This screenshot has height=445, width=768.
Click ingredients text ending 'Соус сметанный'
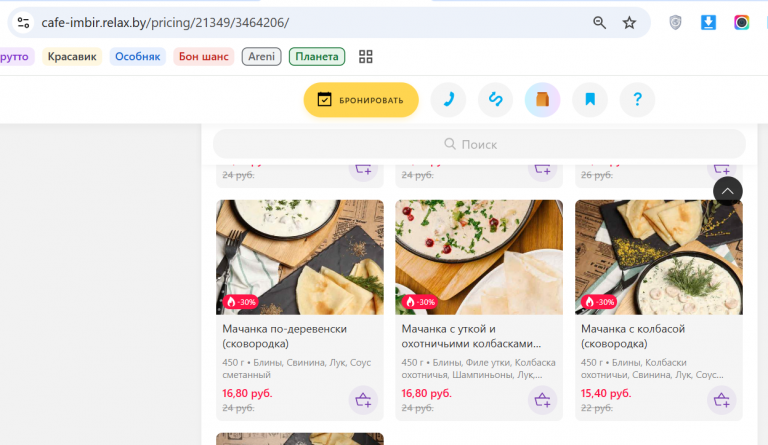point(297,369)
